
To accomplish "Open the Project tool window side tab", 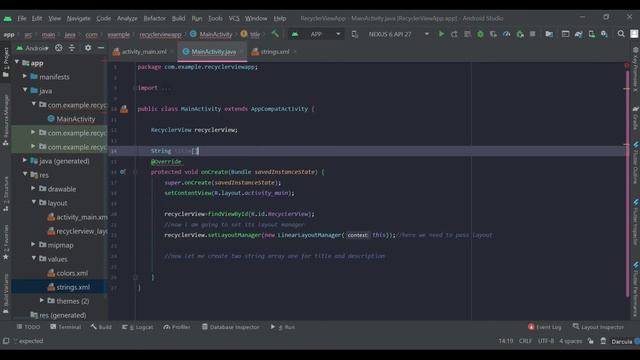I will (x=6, y=62).
